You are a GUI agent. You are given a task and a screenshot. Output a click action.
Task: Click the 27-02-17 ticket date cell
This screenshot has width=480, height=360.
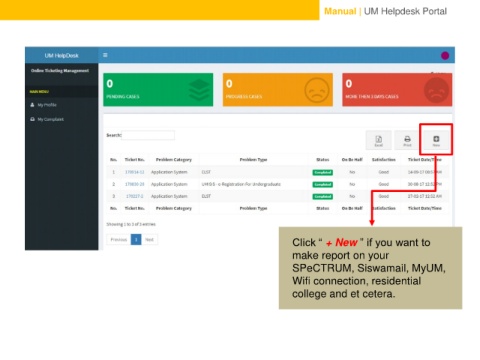point(425,196)
